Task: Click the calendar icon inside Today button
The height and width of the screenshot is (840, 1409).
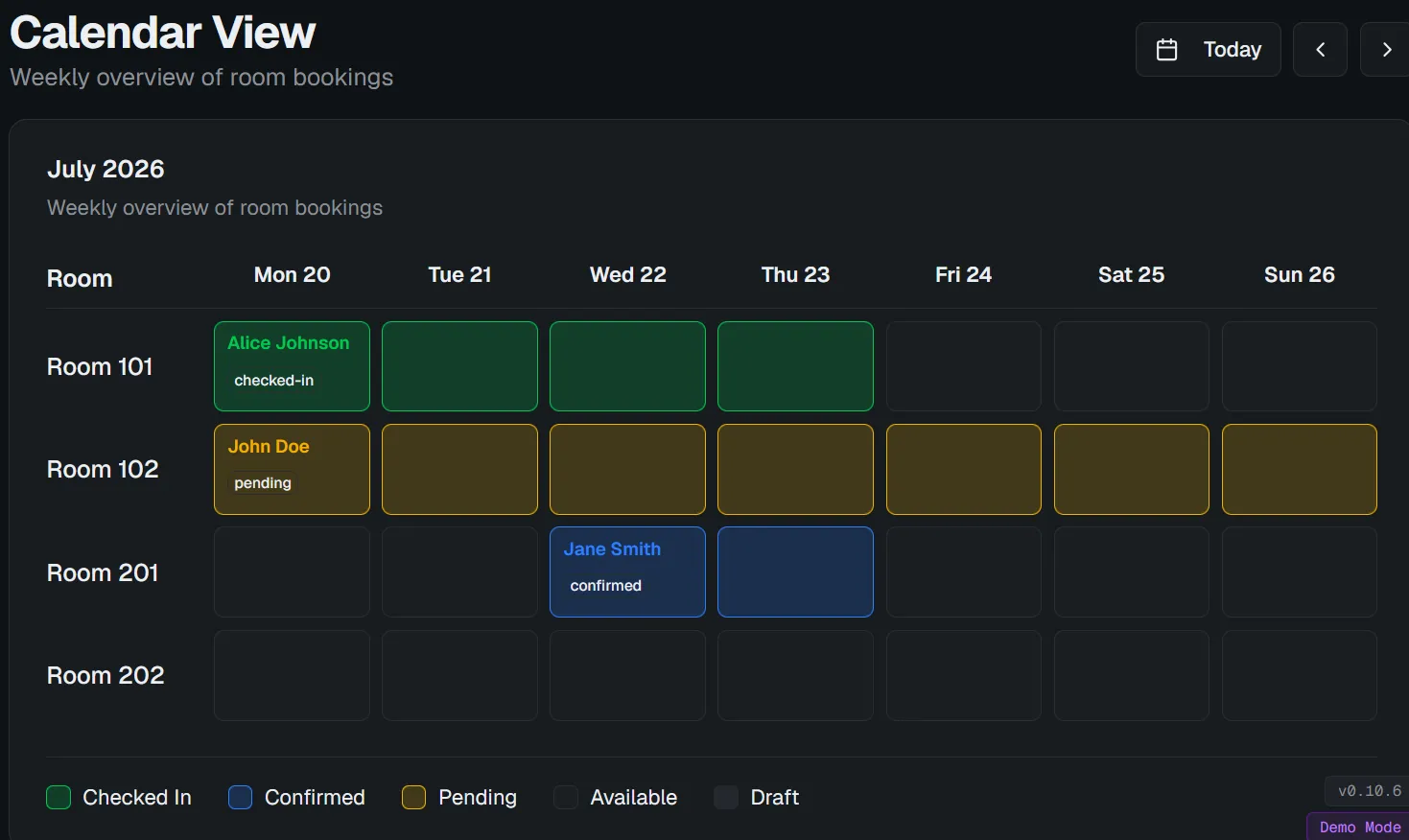Action: 1166,50
